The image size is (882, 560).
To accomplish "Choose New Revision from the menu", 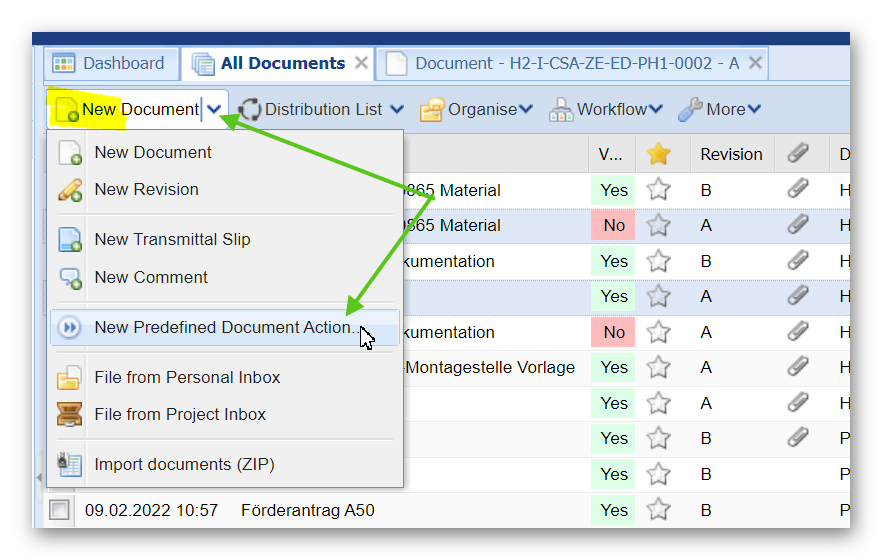I will point(225,189).
